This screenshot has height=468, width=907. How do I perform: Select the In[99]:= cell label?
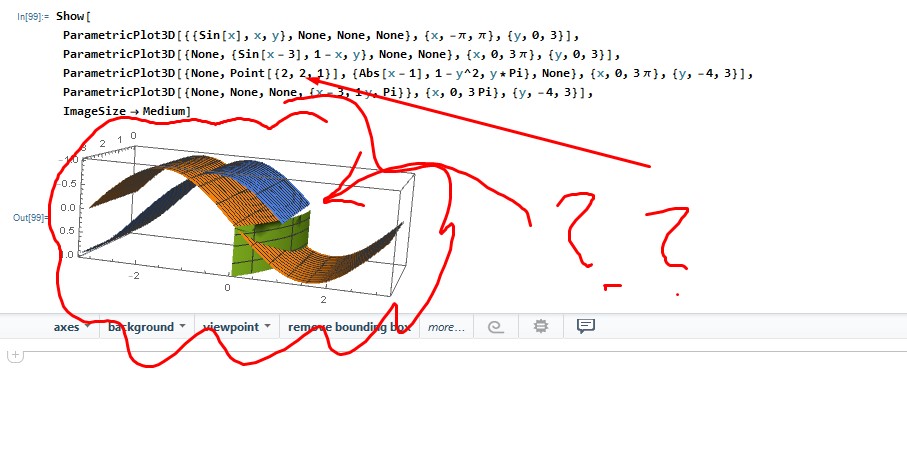tap(33, 17)
